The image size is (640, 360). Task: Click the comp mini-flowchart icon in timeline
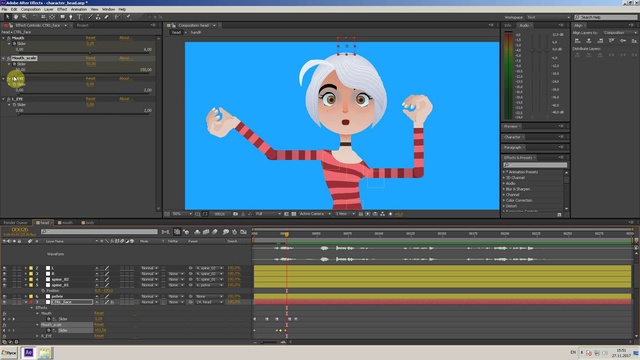[x=166, y=232]
